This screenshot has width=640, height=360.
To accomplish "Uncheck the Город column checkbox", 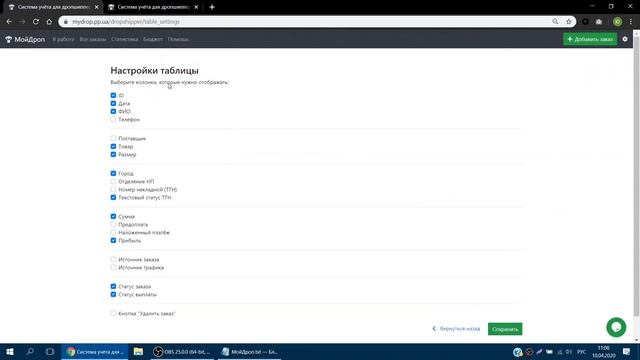I will tap(113, 173).
